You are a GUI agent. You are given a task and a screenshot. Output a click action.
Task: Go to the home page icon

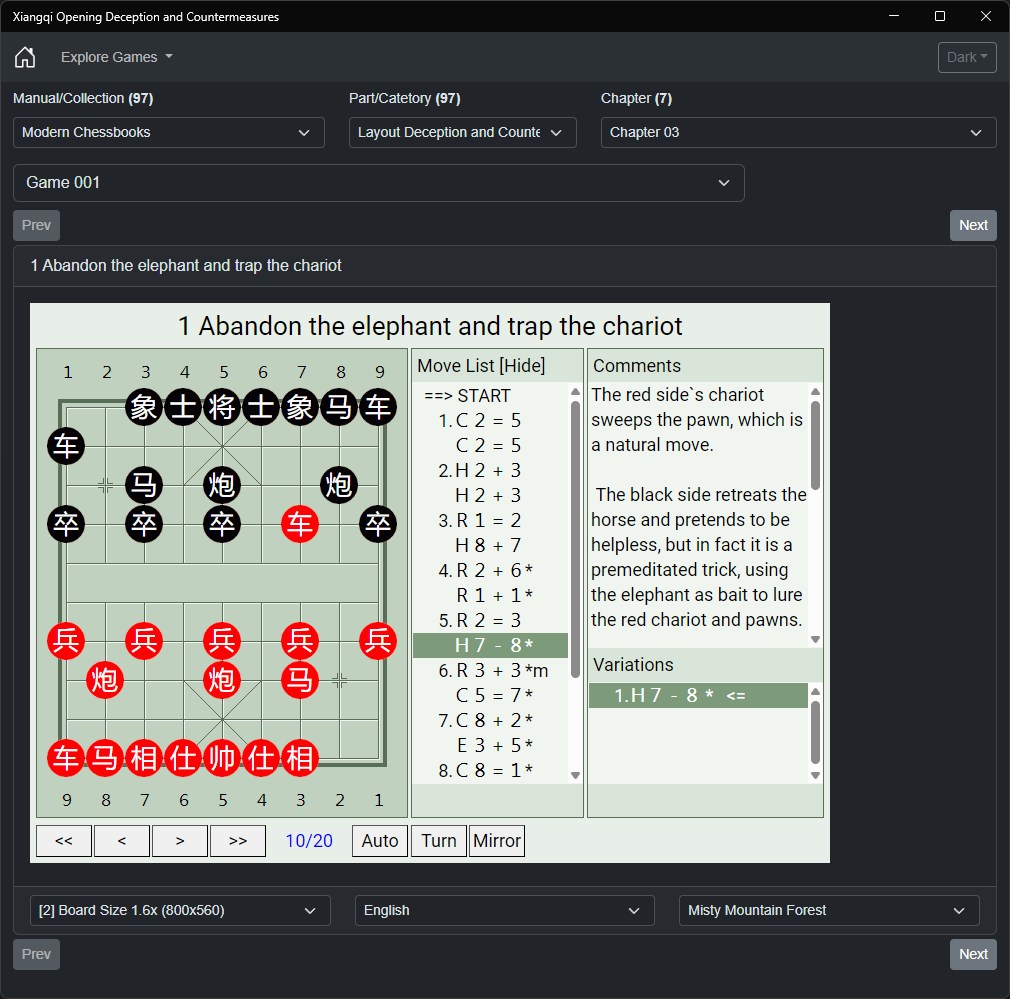25,57
